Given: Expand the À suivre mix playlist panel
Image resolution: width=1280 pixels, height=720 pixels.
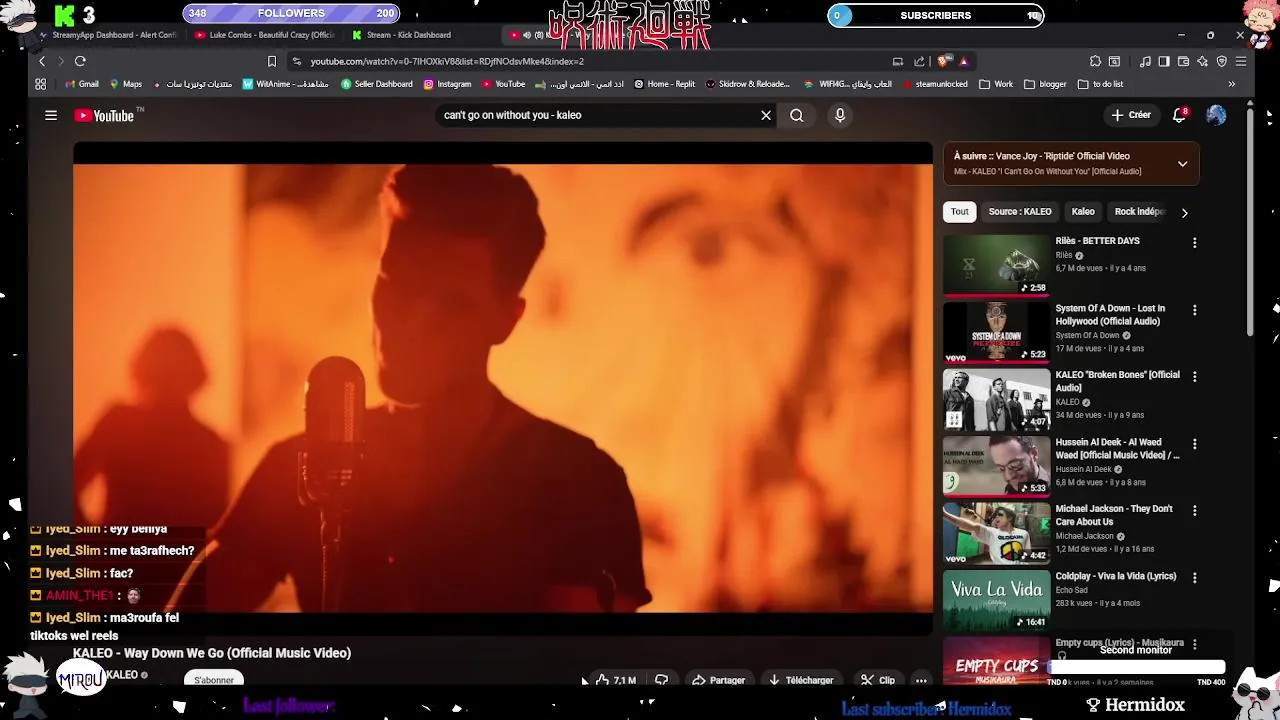Looking at the screenshot, I should coord(1182,164).
